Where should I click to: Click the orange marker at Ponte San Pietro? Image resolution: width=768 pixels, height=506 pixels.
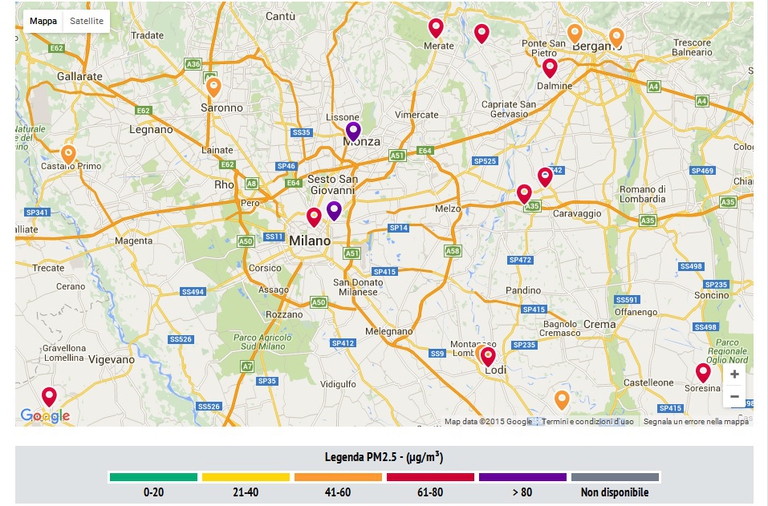coord(574,32)
